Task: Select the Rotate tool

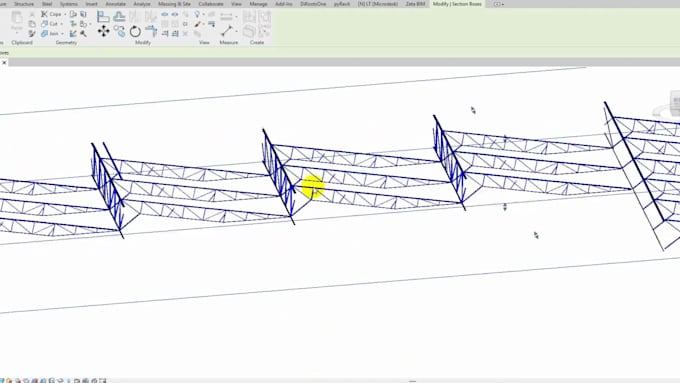Action: click(x=135, y=31)
